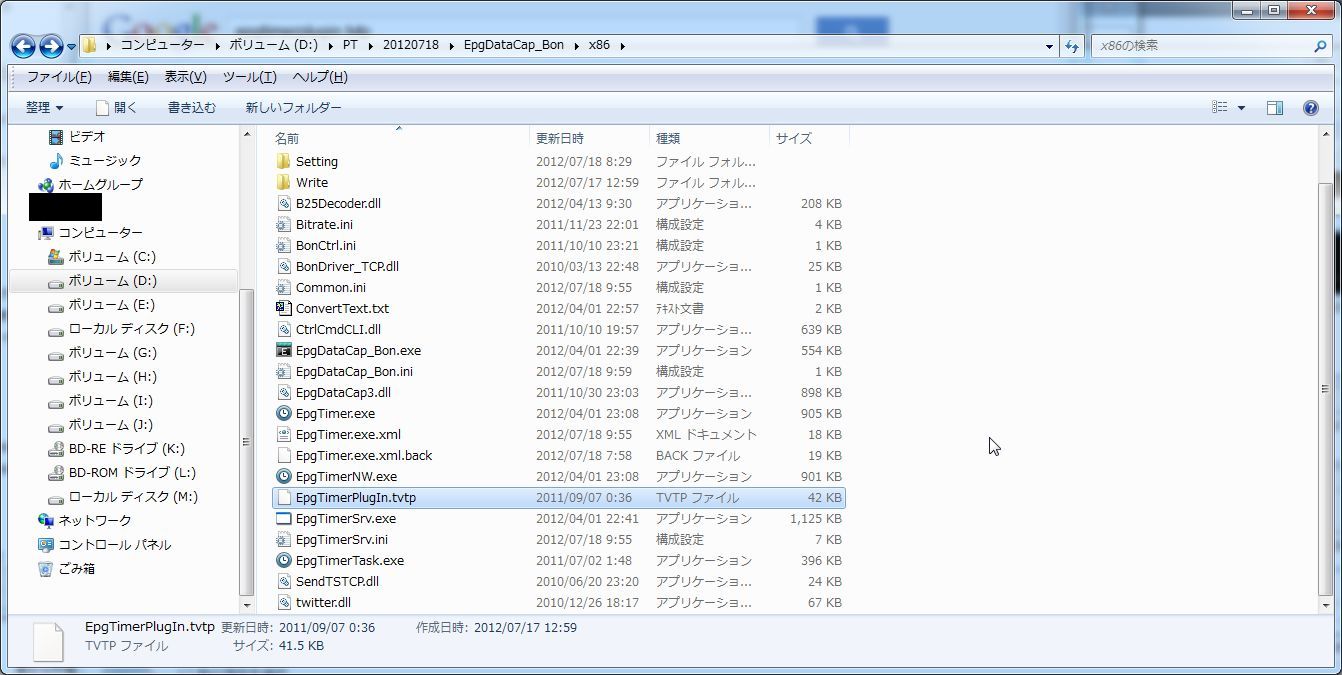Click the Back navigation arrow
1342x675 pixels.
23,46
